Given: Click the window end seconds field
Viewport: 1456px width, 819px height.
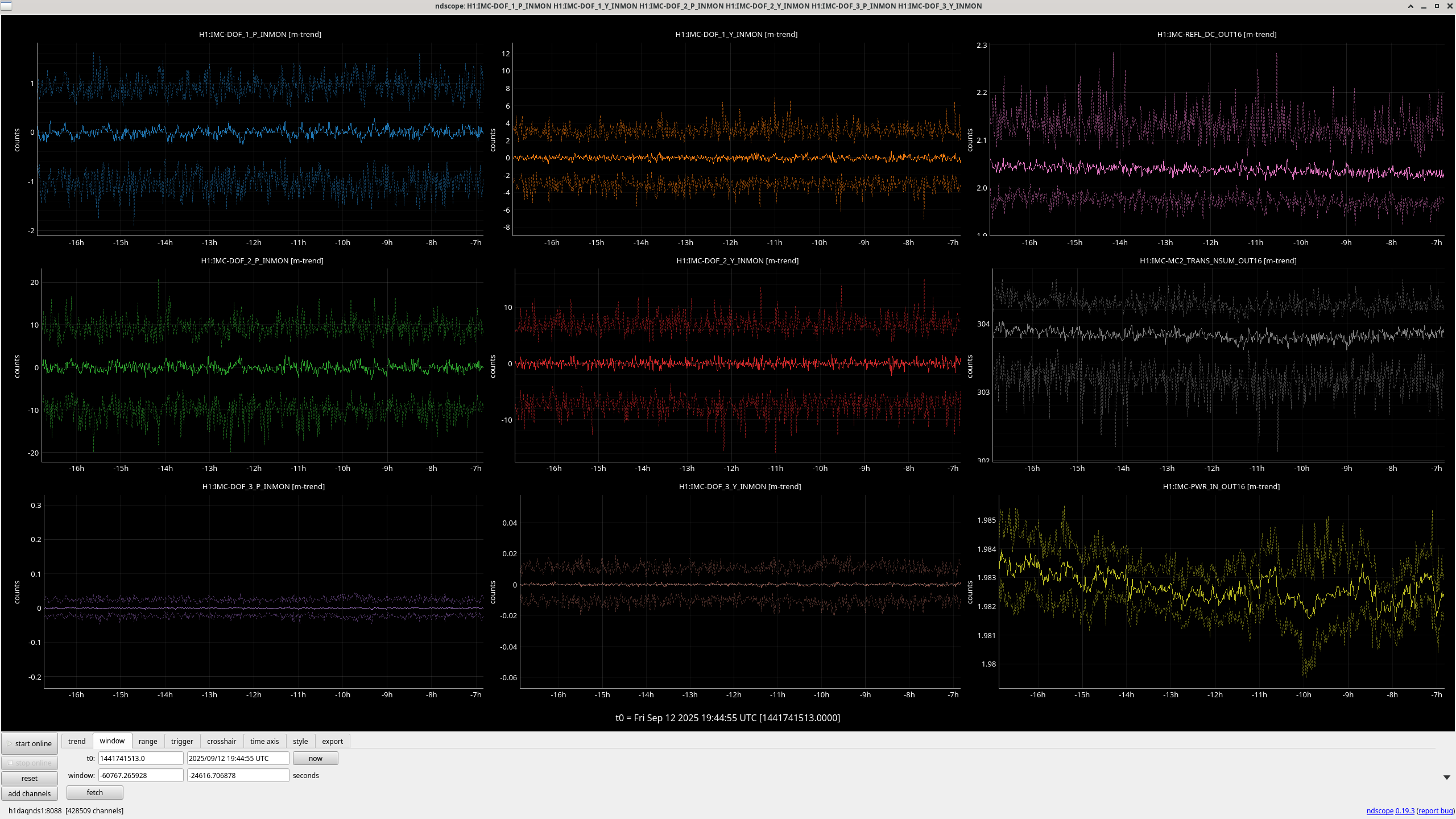Looking at the screenshot, I should tap(238, 775).
